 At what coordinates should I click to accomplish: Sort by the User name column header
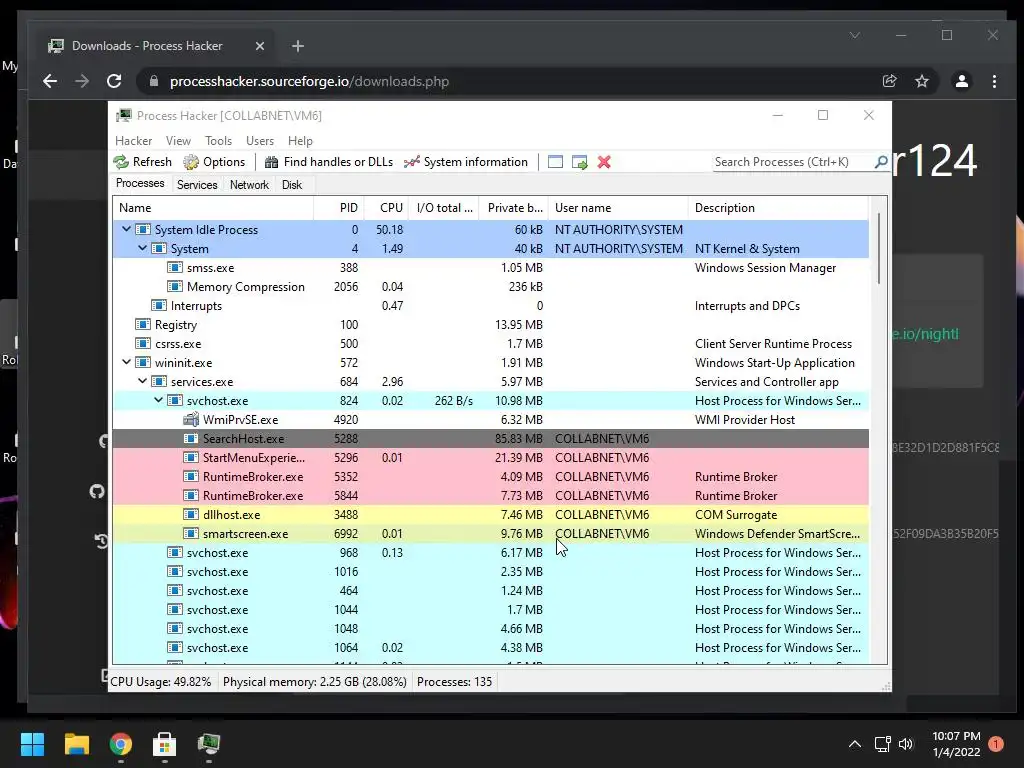coord(618,208)
